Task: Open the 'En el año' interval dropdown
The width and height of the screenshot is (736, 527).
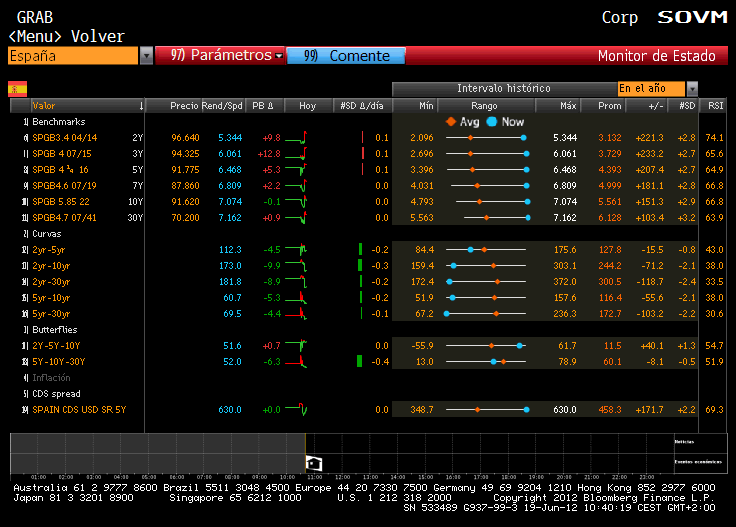Action: coord(692,89)
